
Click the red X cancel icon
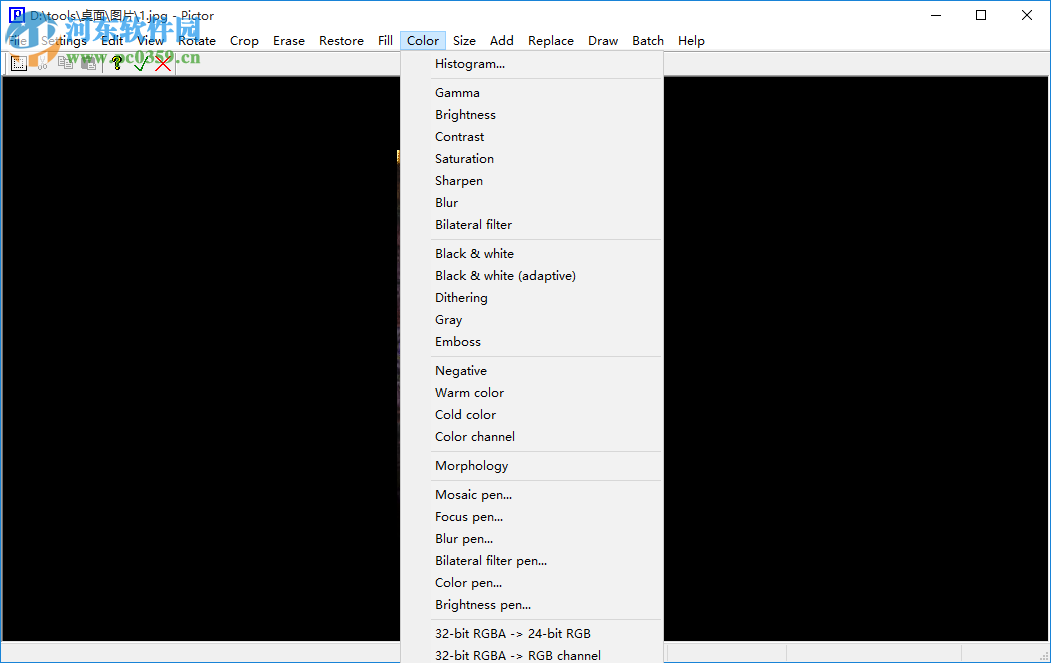163,64
